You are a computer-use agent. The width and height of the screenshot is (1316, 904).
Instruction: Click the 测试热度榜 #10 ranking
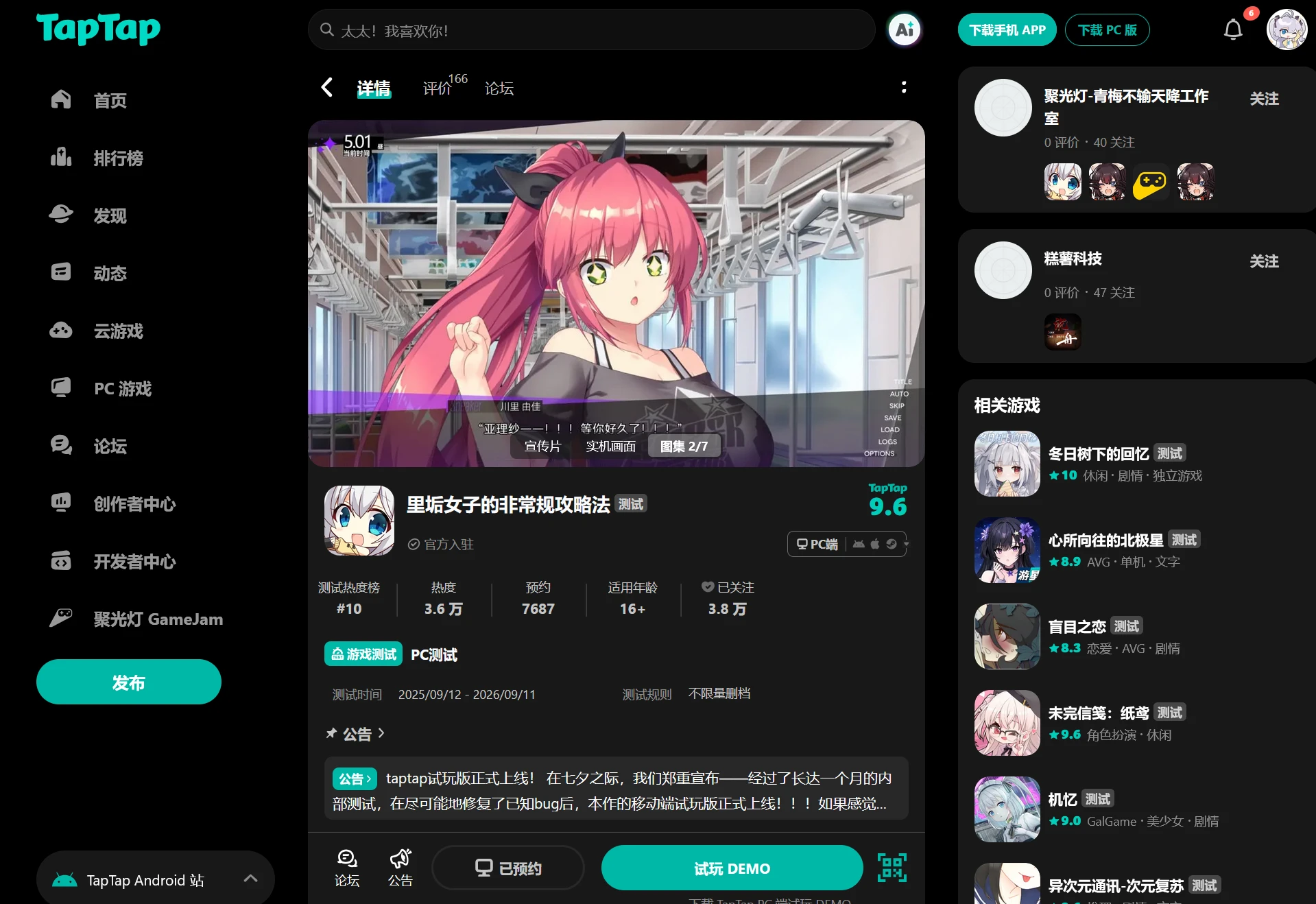coord(349,597)
